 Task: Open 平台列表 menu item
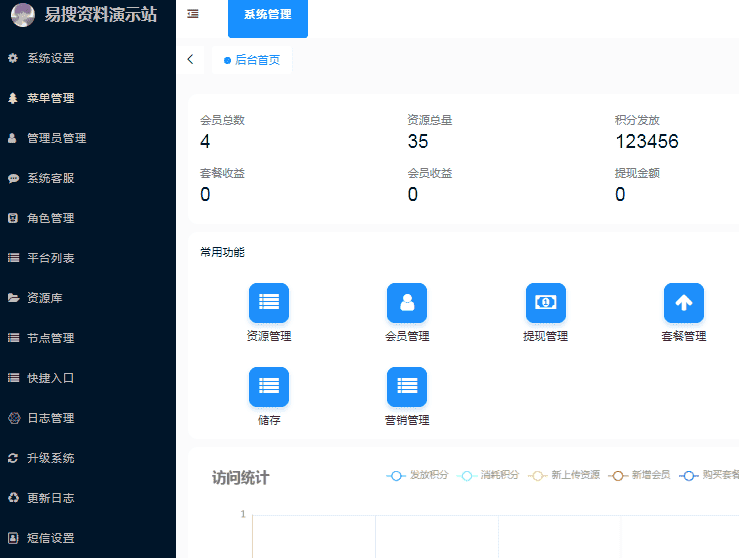50,258
